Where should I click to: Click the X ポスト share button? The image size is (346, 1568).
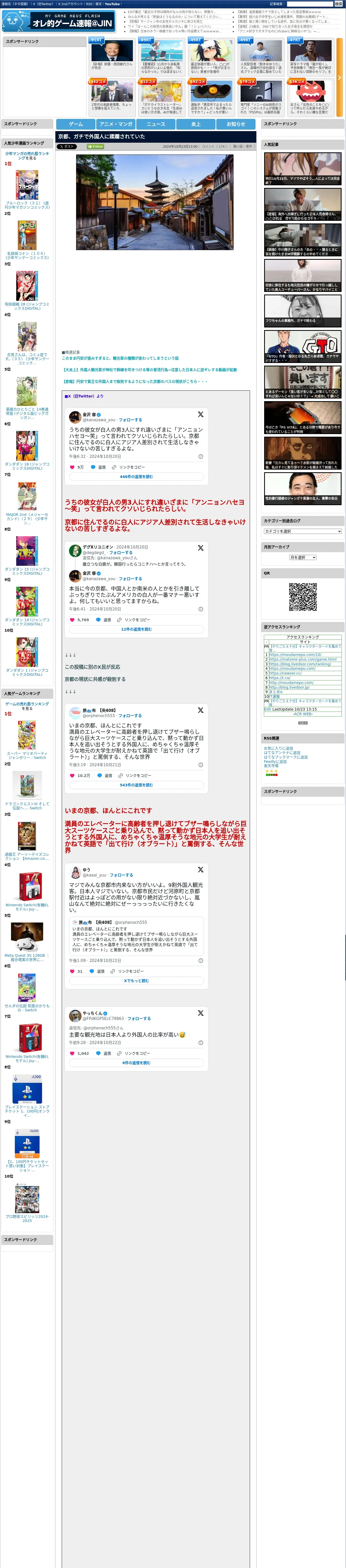click(67, 147)
